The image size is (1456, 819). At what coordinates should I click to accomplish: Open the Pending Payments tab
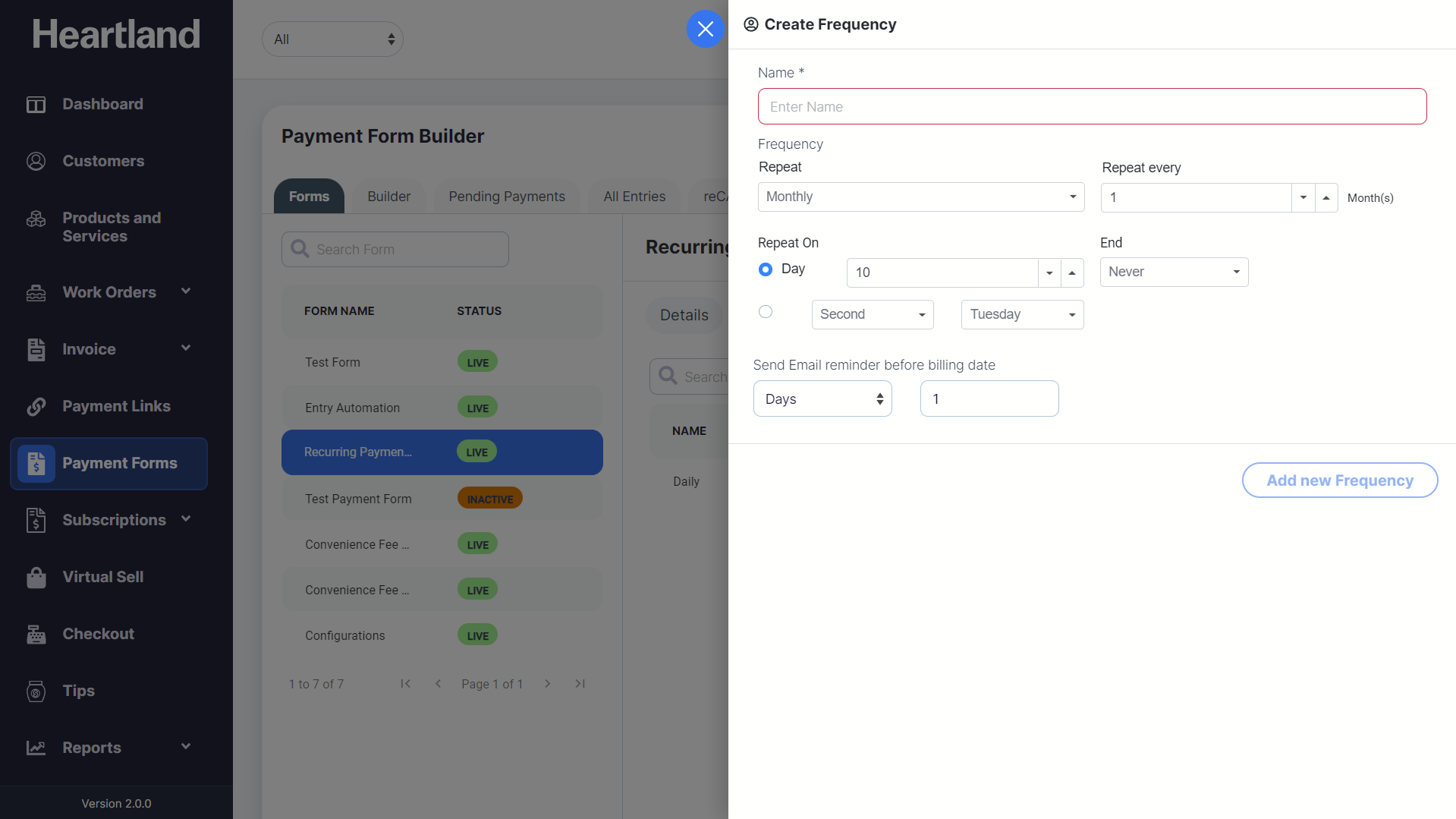tap(506, 197)
